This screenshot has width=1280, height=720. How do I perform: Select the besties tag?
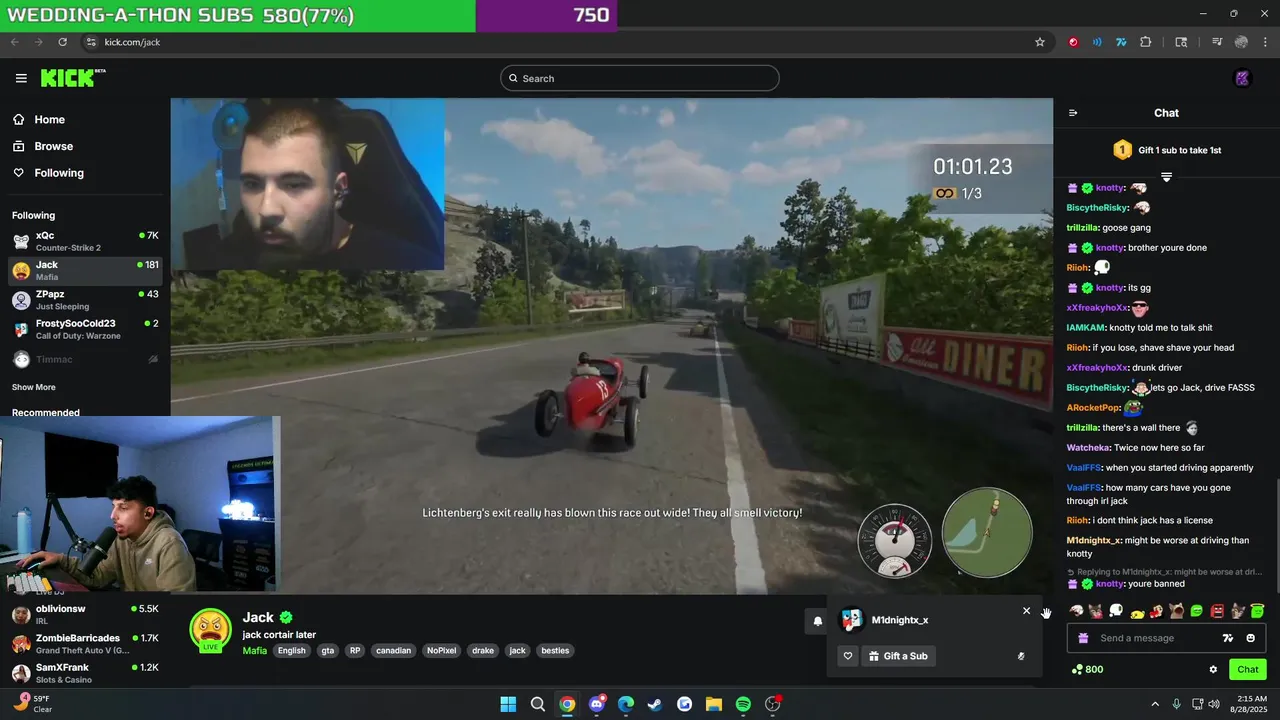[555, 650]
